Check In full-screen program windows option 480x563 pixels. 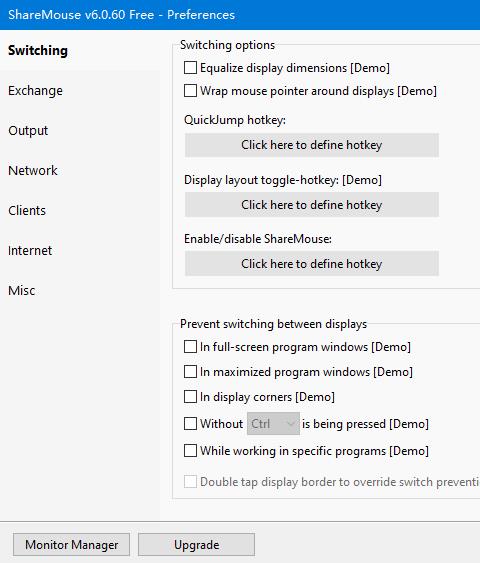coord(190,347)
